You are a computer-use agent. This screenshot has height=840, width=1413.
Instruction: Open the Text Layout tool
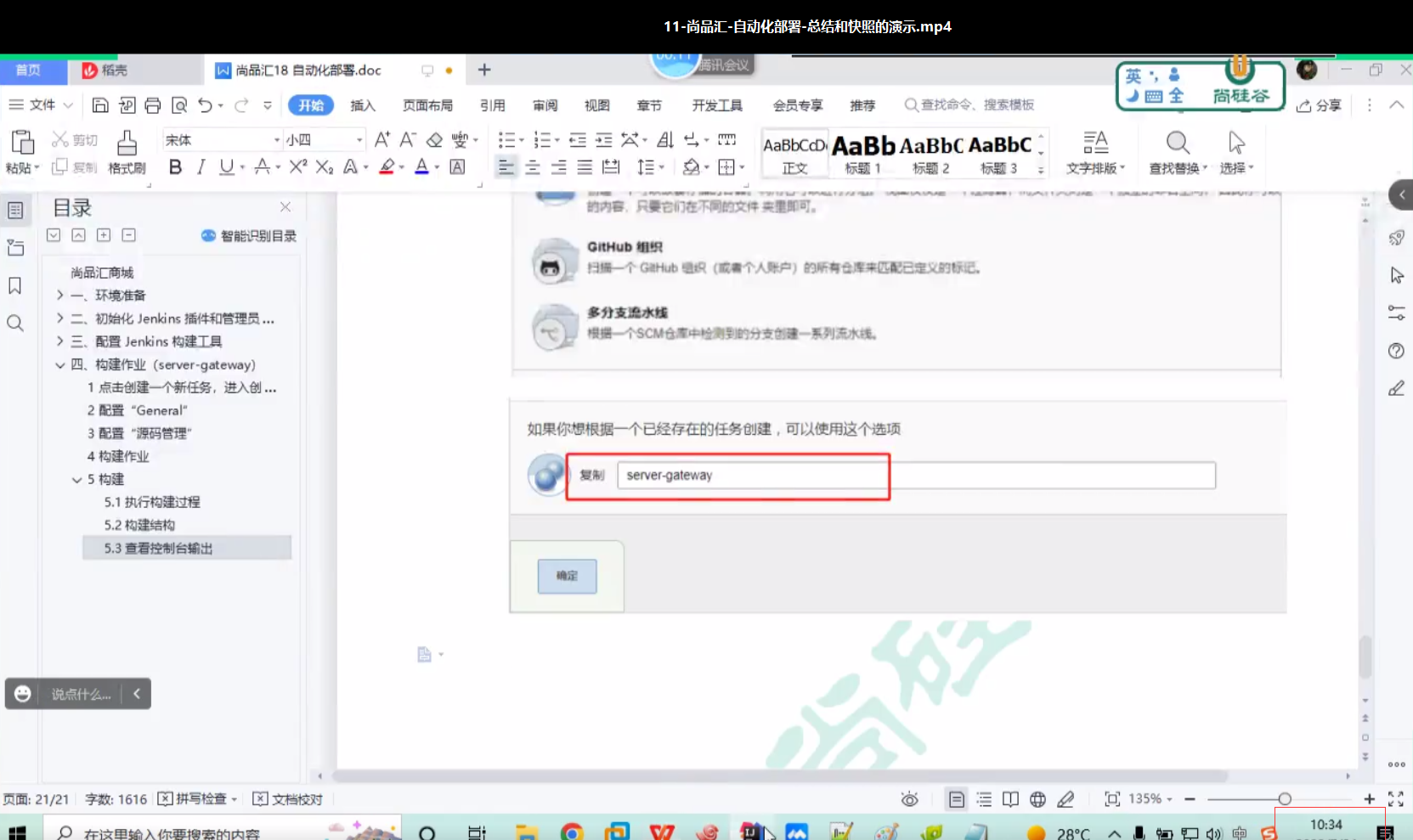pos(1095,153)
